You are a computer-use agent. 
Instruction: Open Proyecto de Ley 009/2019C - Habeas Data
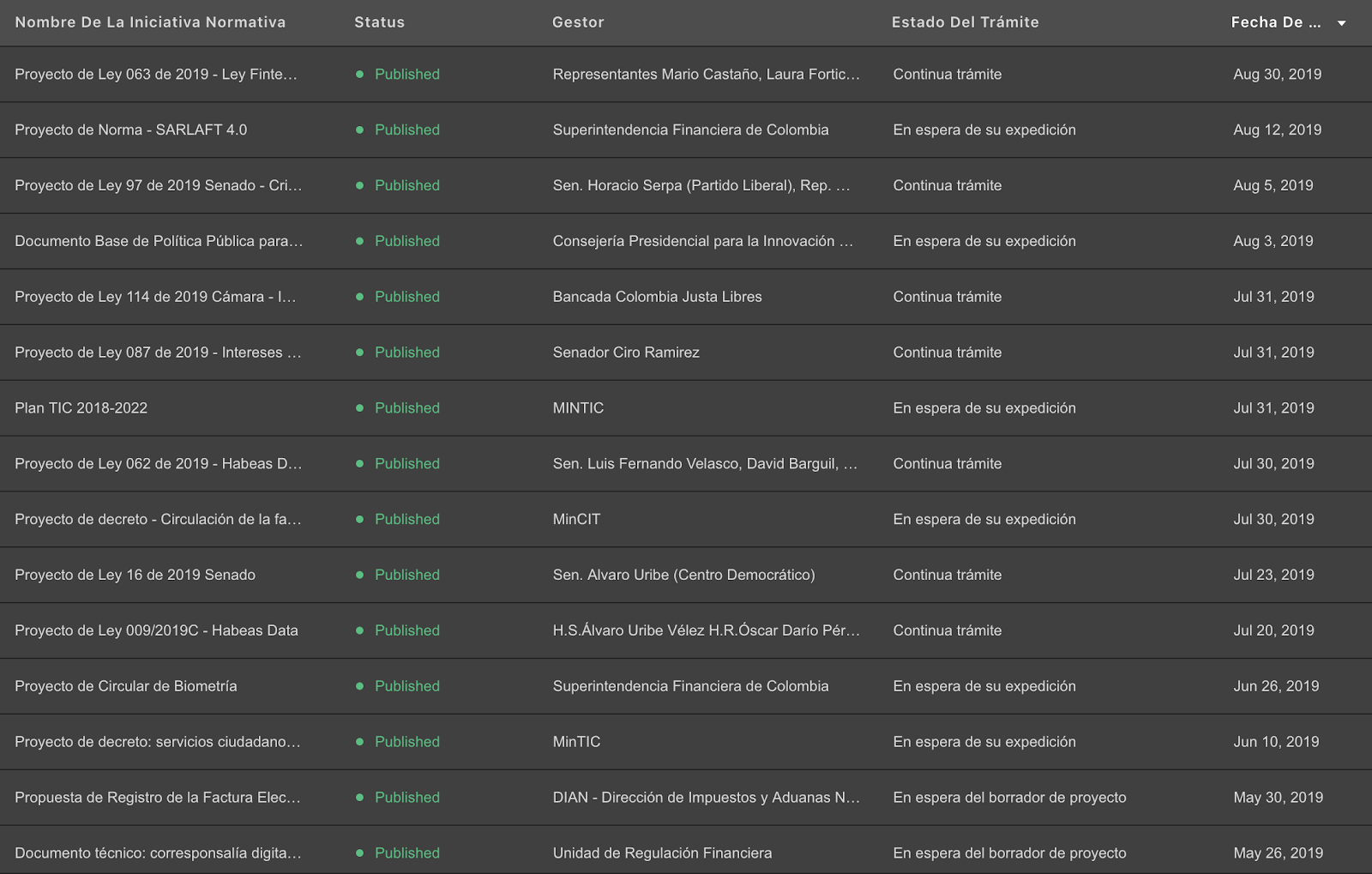[x=686, y=630]
